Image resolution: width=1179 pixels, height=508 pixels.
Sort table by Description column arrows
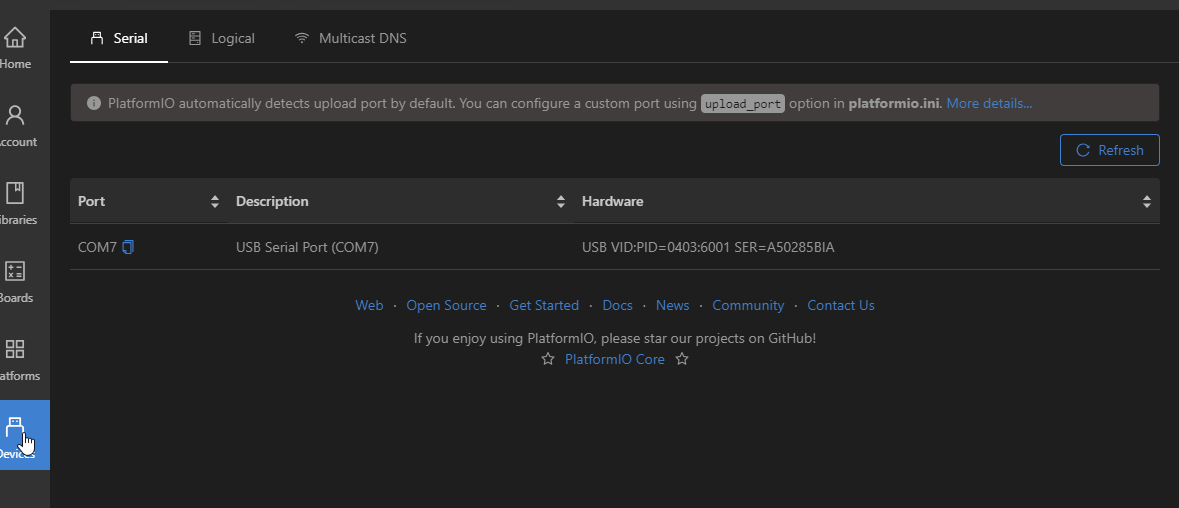(560, 201)
